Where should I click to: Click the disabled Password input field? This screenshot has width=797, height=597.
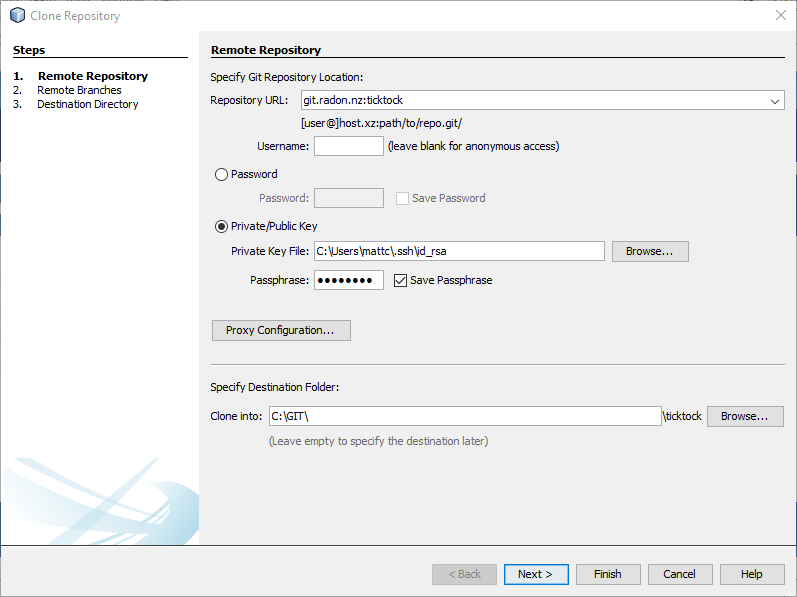pyautogui.click(x=349, y=198)
